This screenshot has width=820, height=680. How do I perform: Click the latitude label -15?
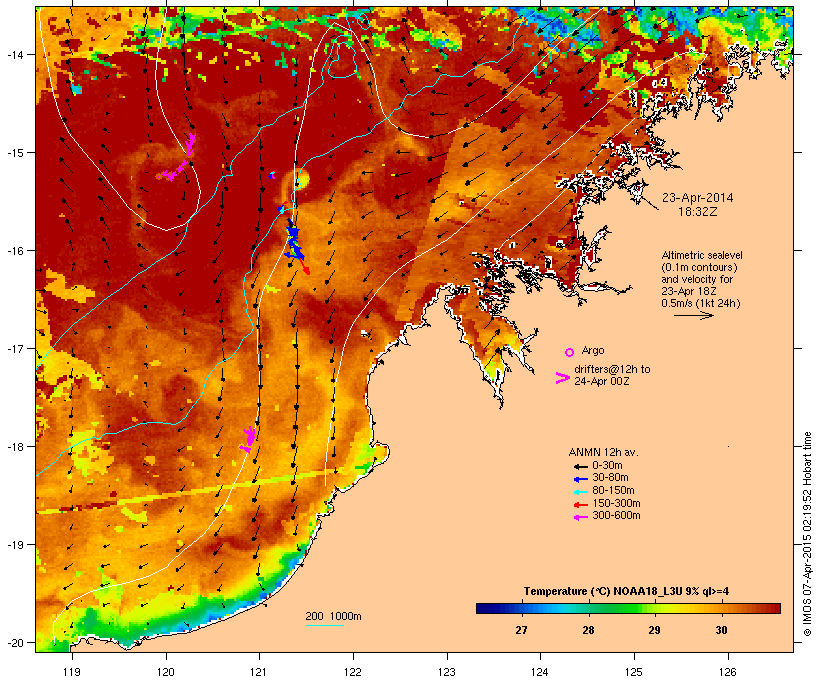pyautogui.click(x=14, y=153)
